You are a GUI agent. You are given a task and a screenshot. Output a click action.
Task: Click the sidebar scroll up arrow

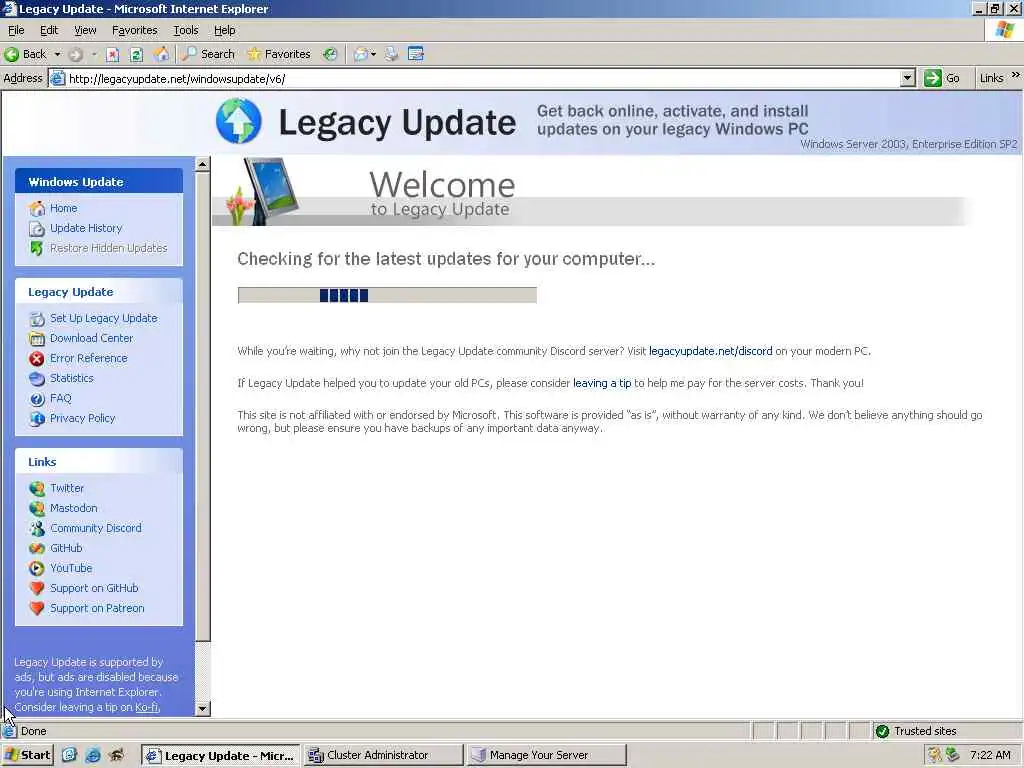202,164
